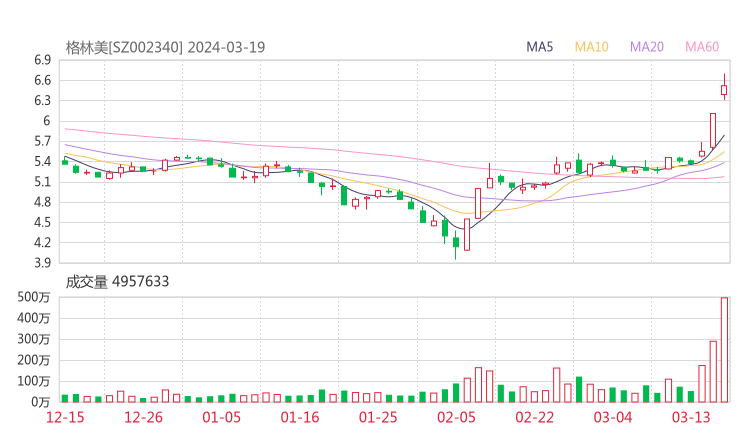Click the 5.4 price axis label
Image resolution: width=740 pixels, height=440 pixels.
point(42,161)
